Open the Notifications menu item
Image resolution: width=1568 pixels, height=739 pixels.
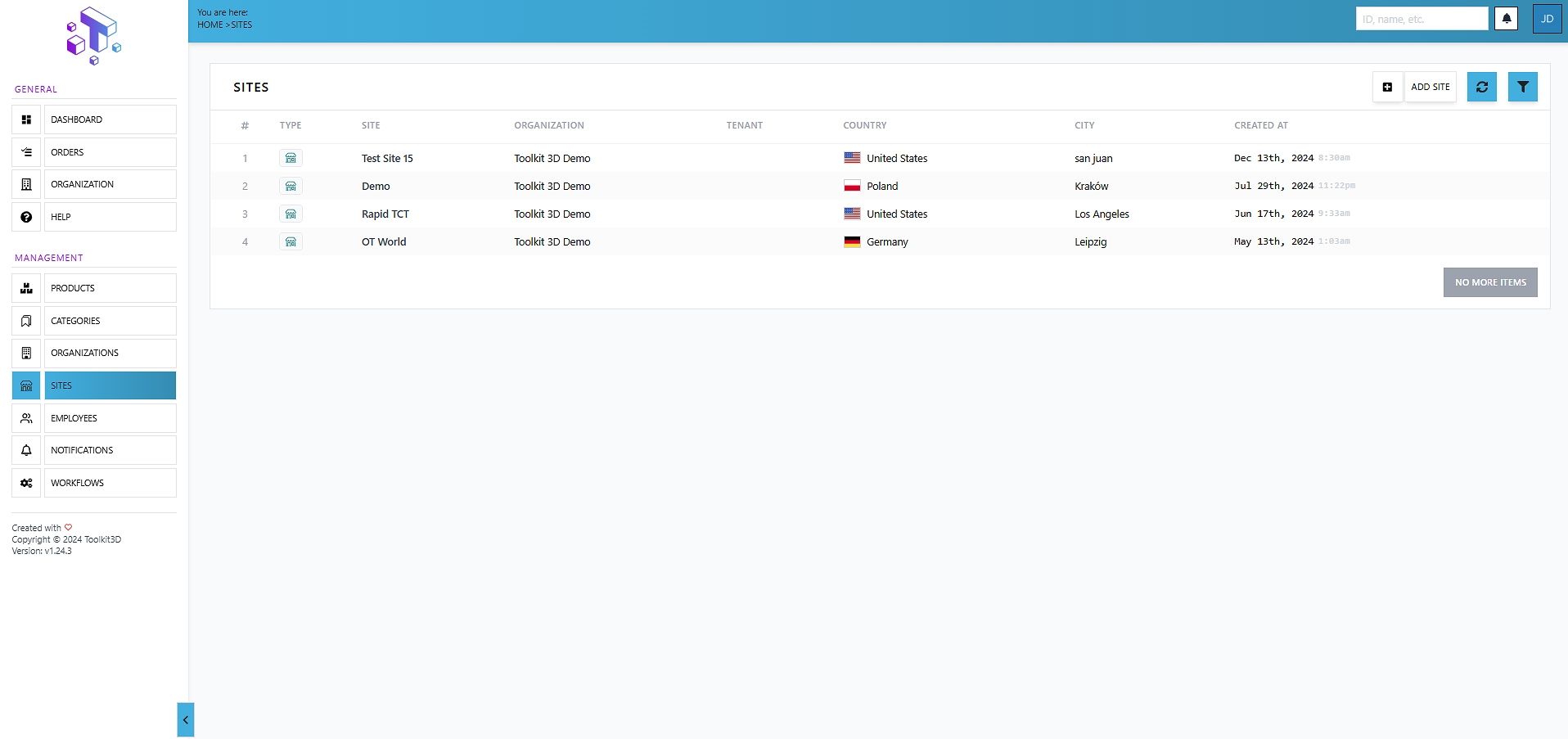point(110,450)
